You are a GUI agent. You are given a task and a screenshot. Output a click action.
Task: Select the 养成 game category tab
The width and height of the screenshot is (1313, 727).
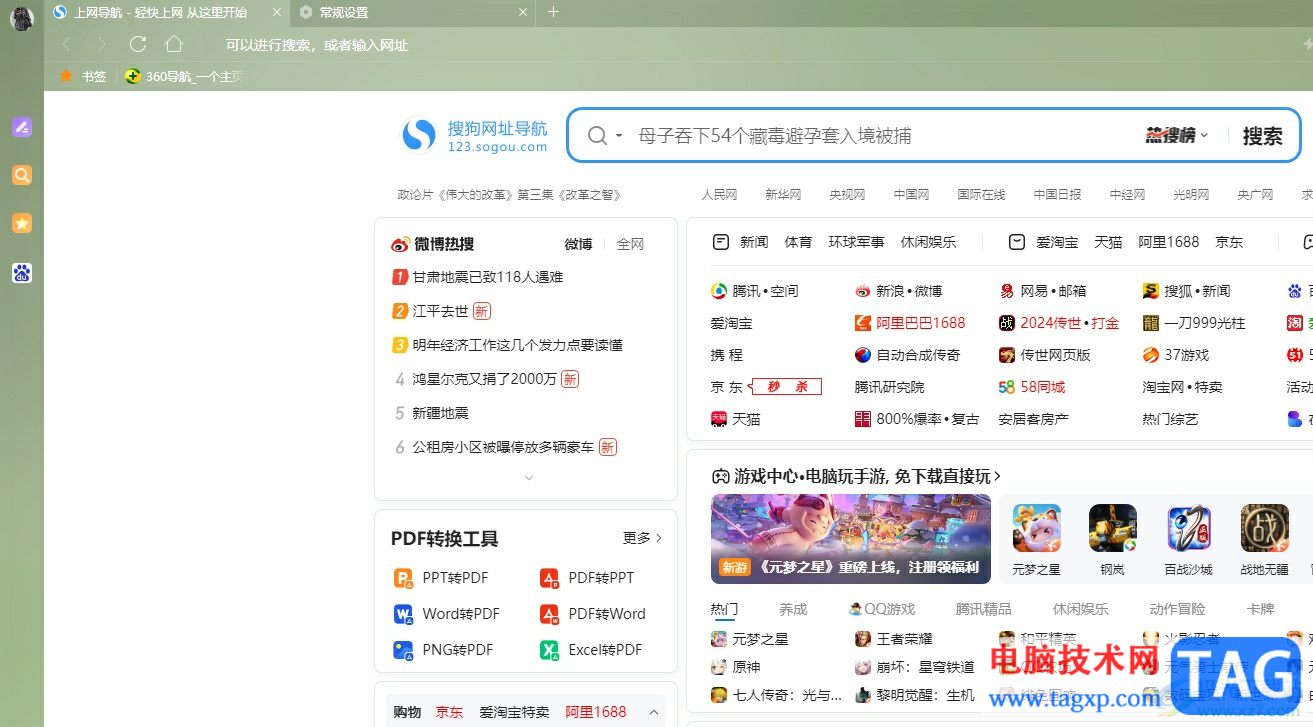point(793,609)
